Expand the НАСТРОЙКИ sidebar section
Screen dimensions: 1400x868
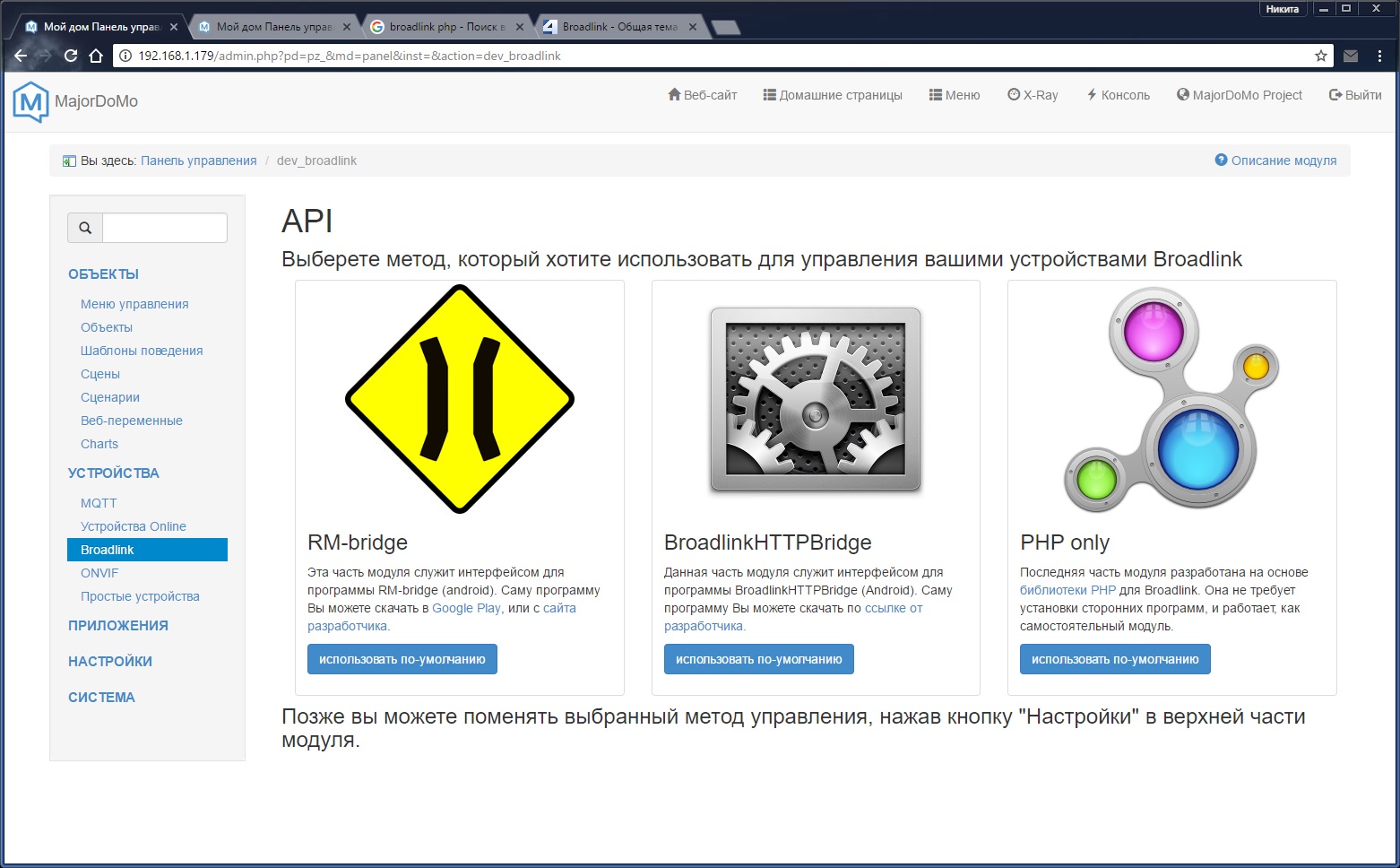[110, 662]
